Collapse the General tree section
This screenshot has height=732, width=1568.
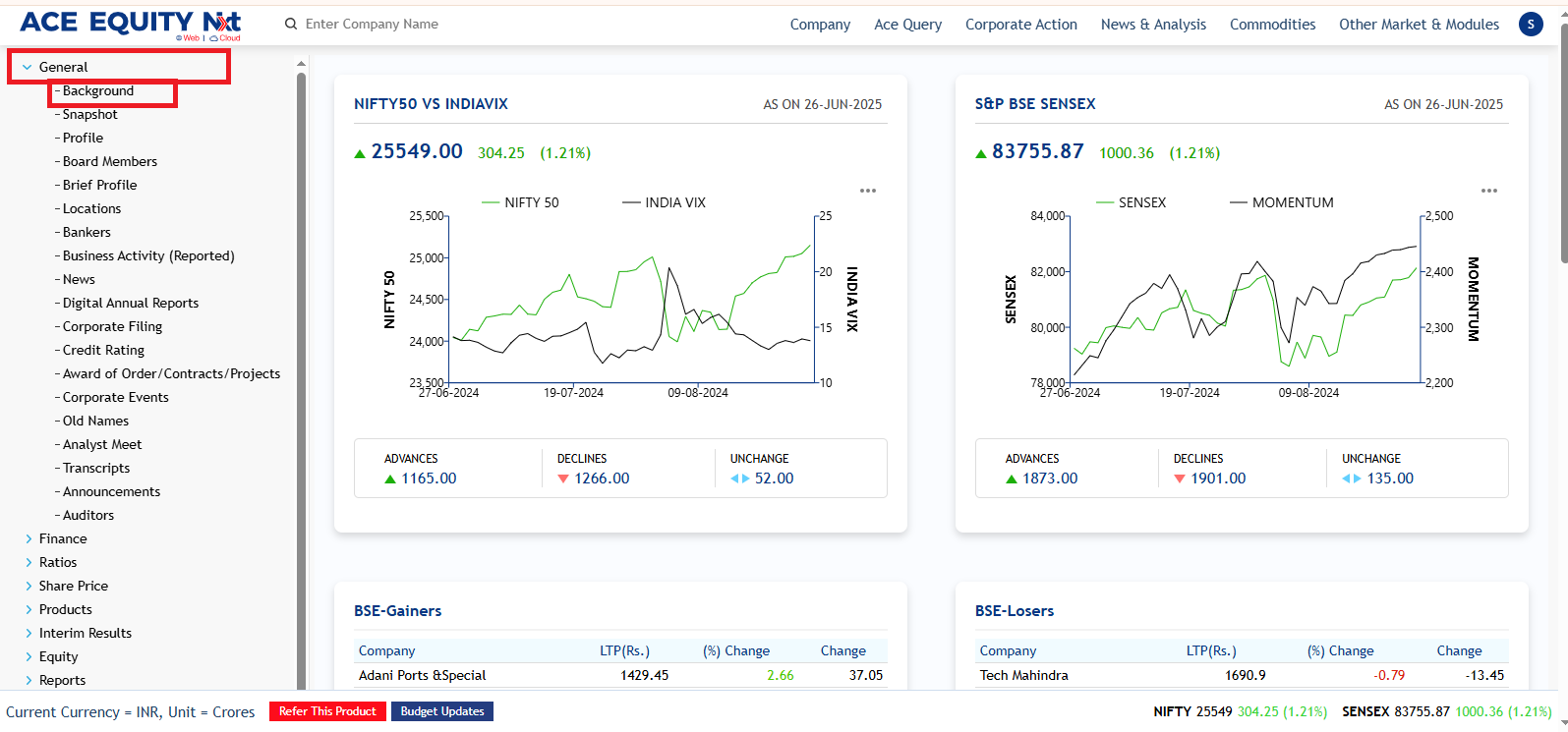pos(28,68)
